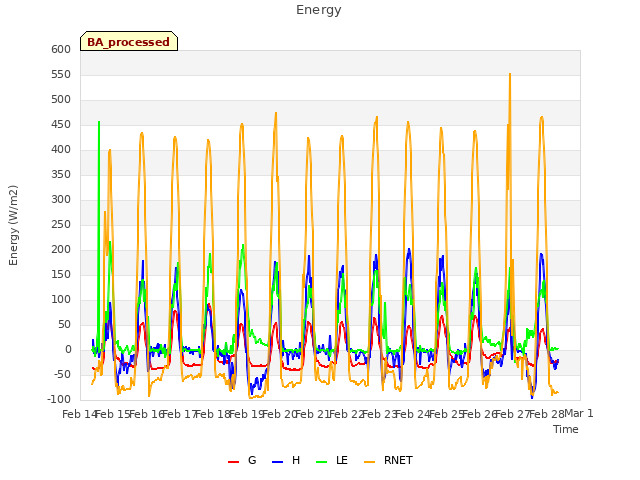This screenshot has height=480, width=640.
Task: Click the RNET peak near 550 on Feb 27
Action: pos(510,74)
